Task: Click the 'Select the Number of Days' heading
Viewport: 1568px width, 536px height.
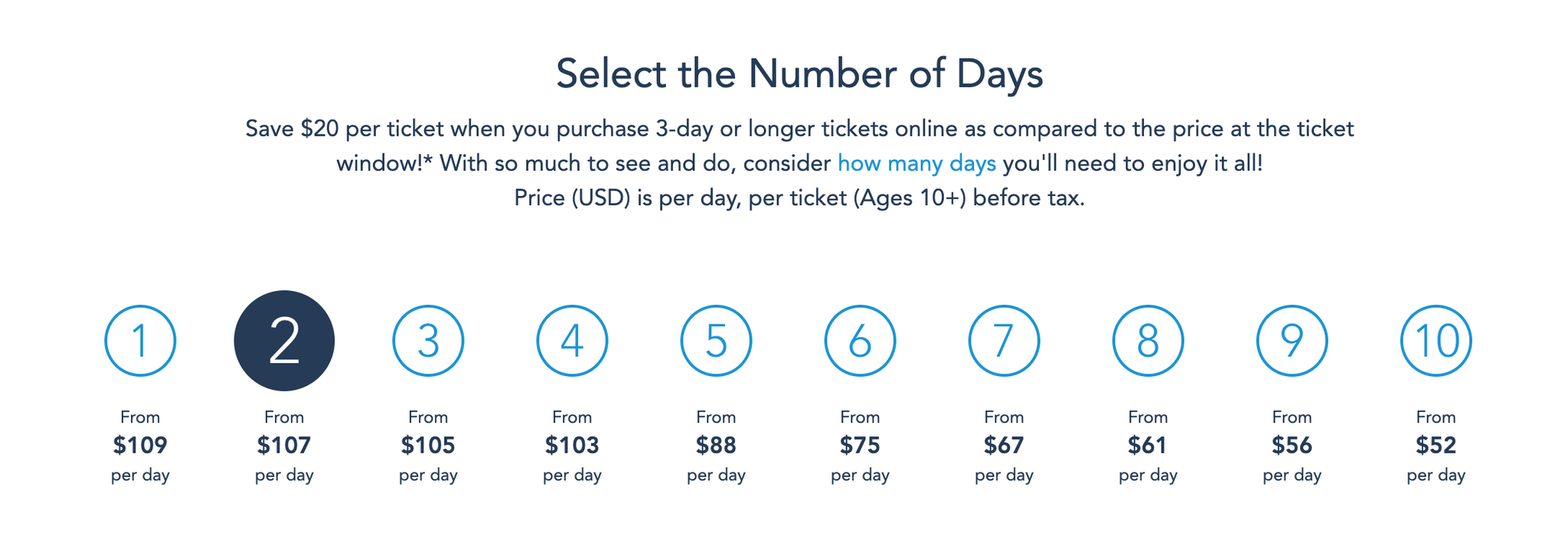Action: tap(801, 74)
